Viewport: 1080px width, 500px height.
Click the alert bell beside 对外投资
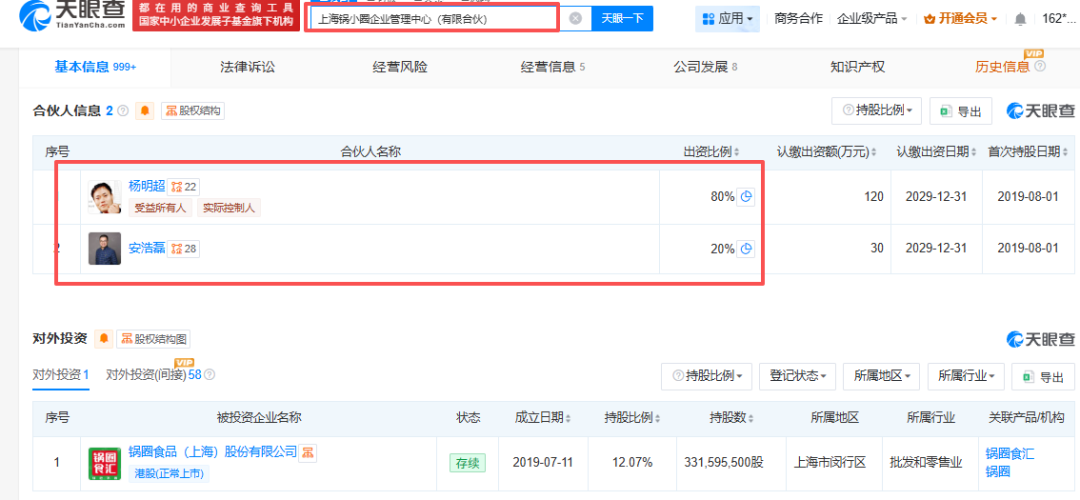point(104,339)
